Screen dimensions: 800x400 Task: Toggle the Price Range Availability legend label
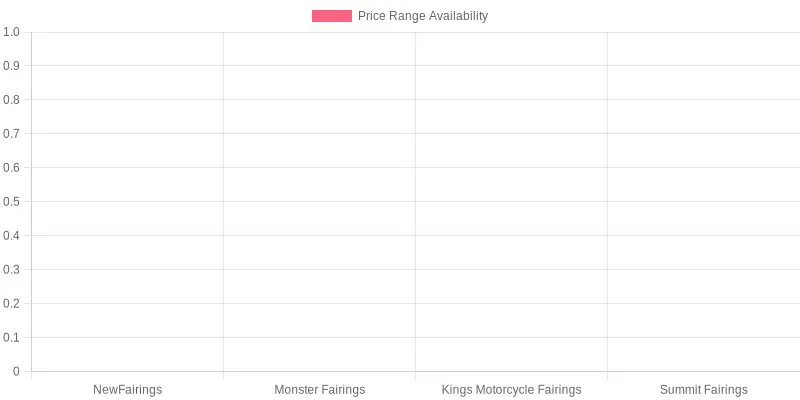point(423,16)
